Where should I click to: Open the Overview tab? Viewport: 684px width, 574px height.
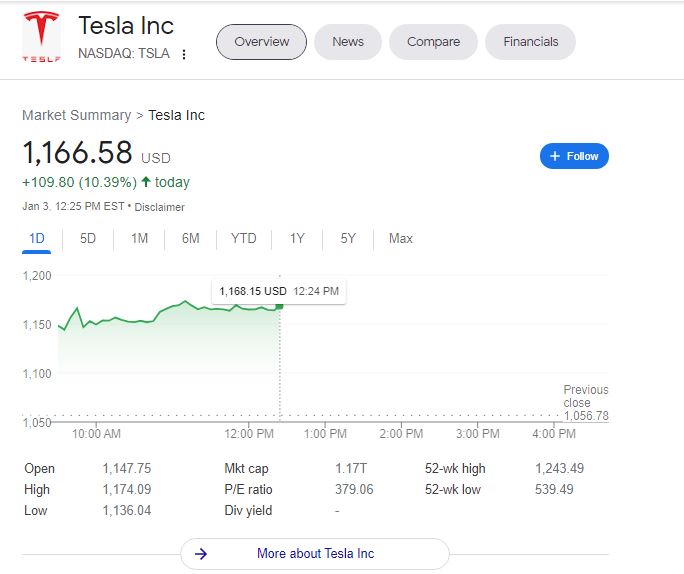pyautogui.click(x=261, y=42)
